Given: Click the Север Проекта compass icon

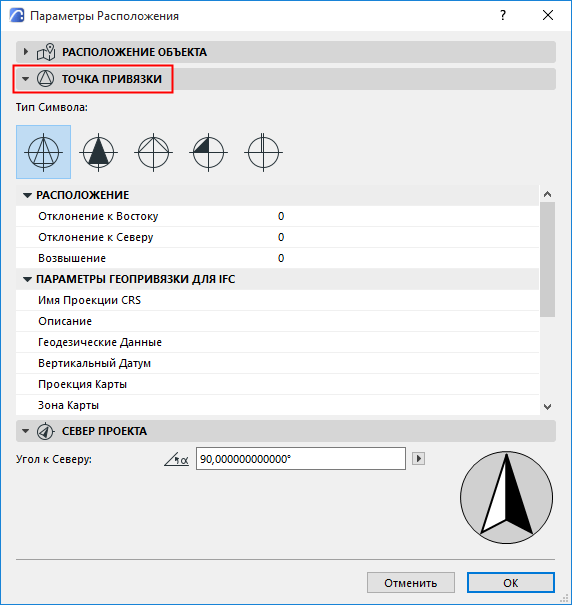Looking at the screenshot, I should pyautogui.click(x=46, y=431).
